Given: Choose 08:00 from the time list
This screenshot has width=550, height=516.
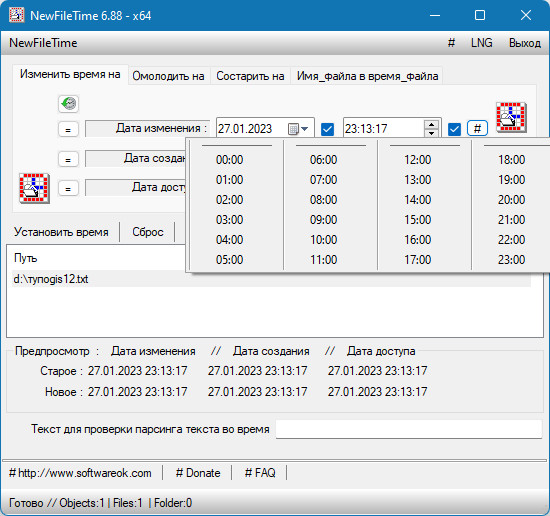Looking at the screenshot, I should pyautogui.click(x=323, y=200).
